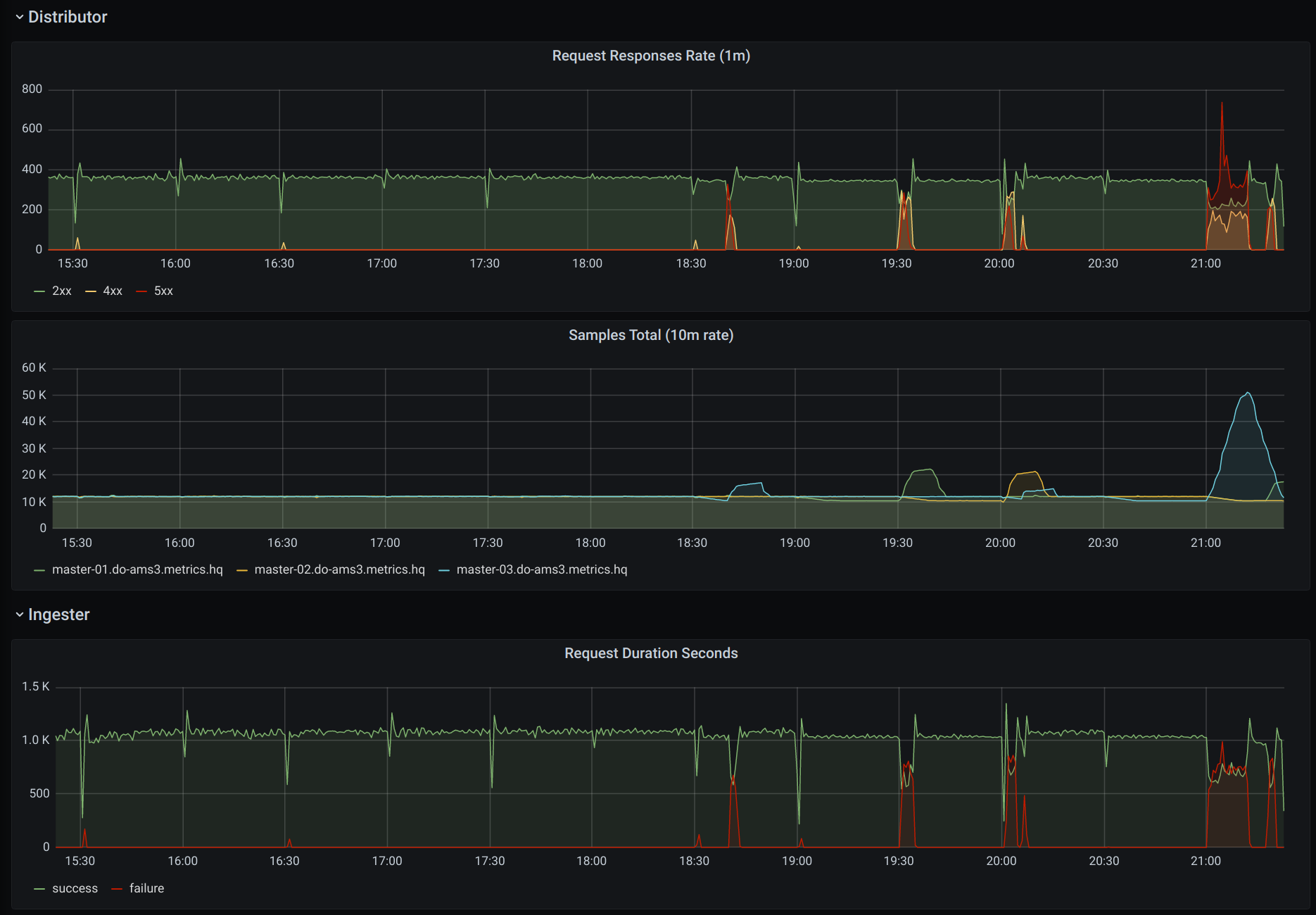
Task: Select master-03.do-ams3.metrics.hq legend entry
Action: click(x=542, y=569)
